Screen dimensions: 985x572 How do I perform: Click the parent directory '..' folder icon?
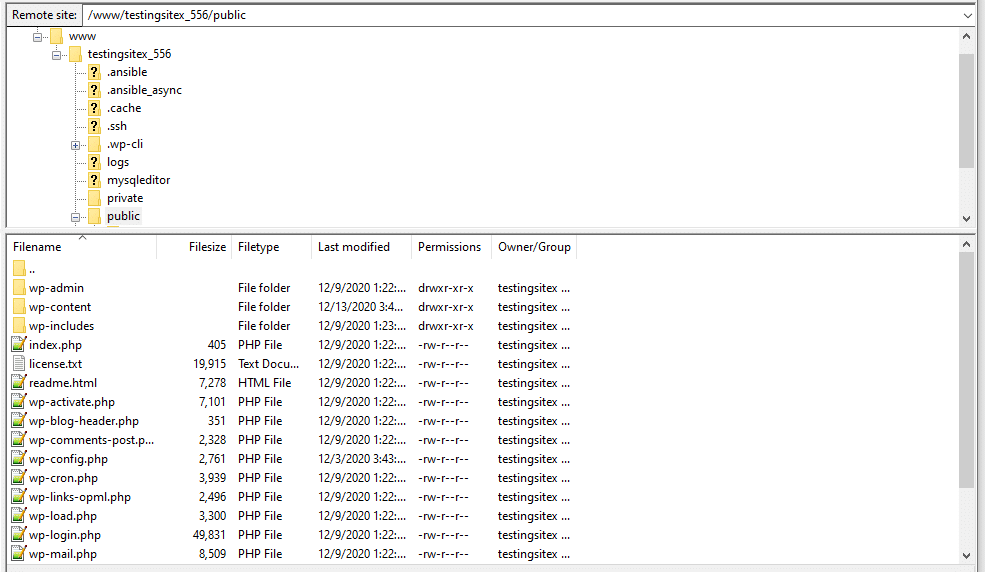point(19,269)
